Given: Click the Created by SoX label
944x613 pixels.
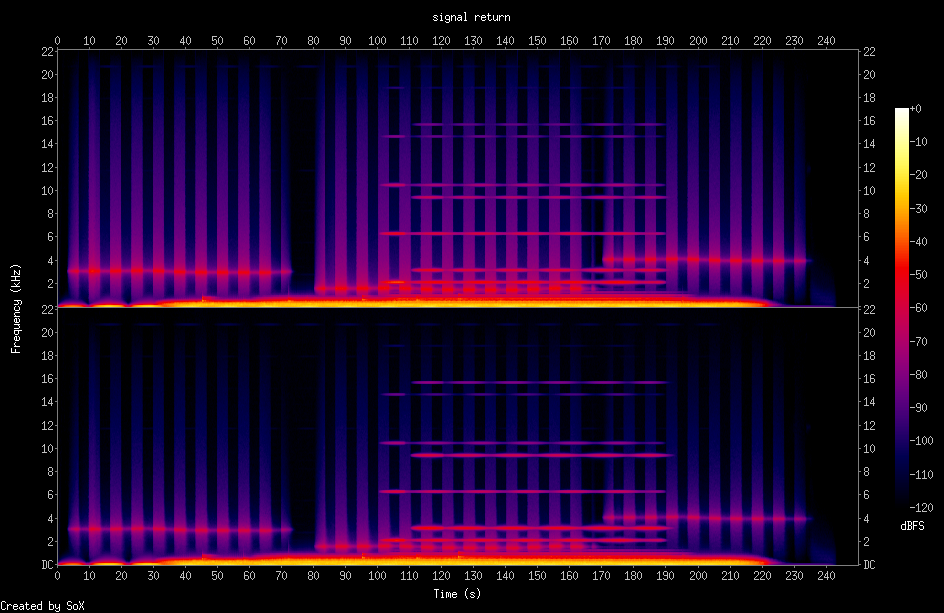Looking at the screenshot, I should [x=42, y=605].
